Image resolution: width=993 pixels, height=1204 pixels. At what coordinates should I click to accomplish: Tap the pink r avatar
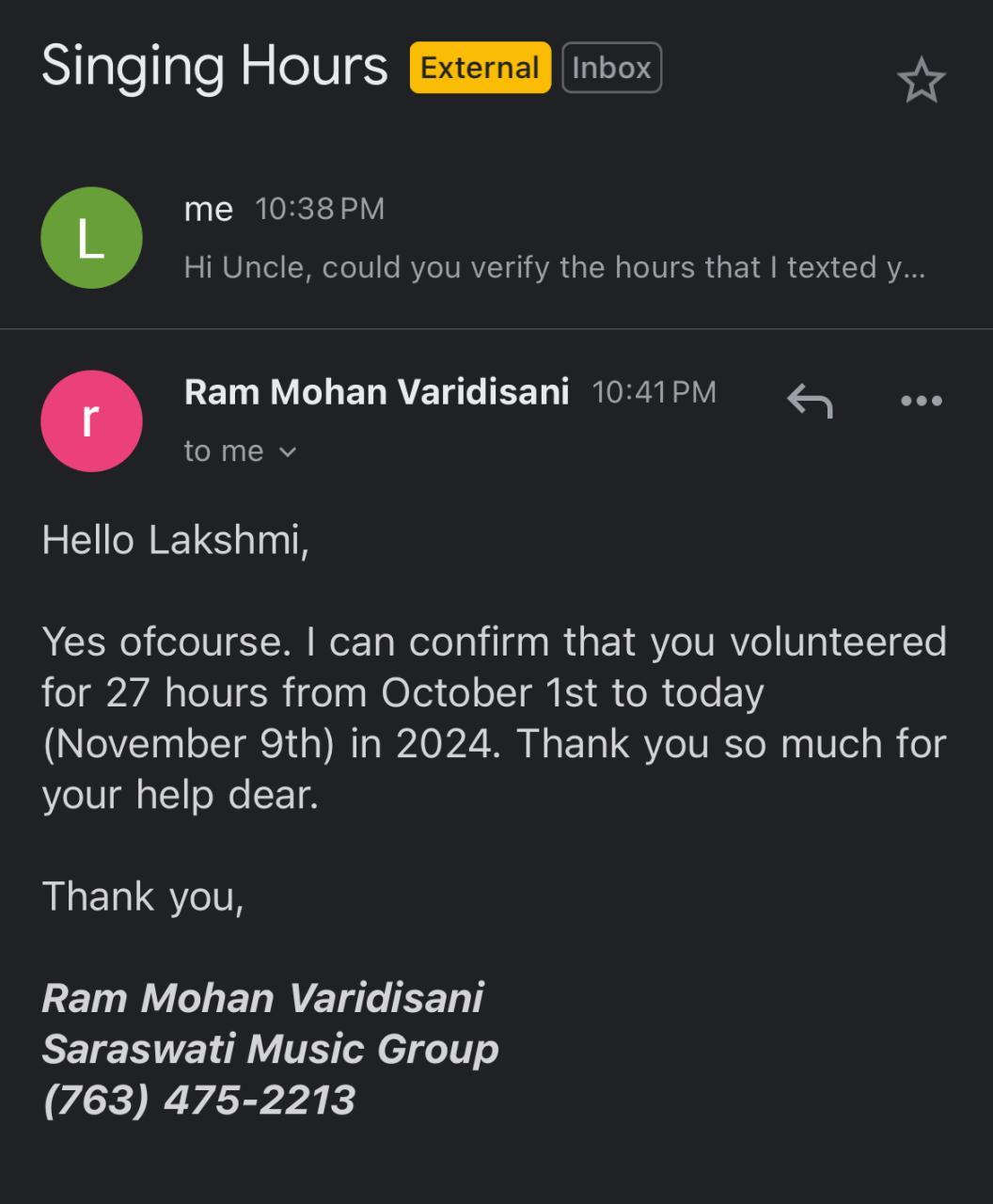tap(91, 420)
